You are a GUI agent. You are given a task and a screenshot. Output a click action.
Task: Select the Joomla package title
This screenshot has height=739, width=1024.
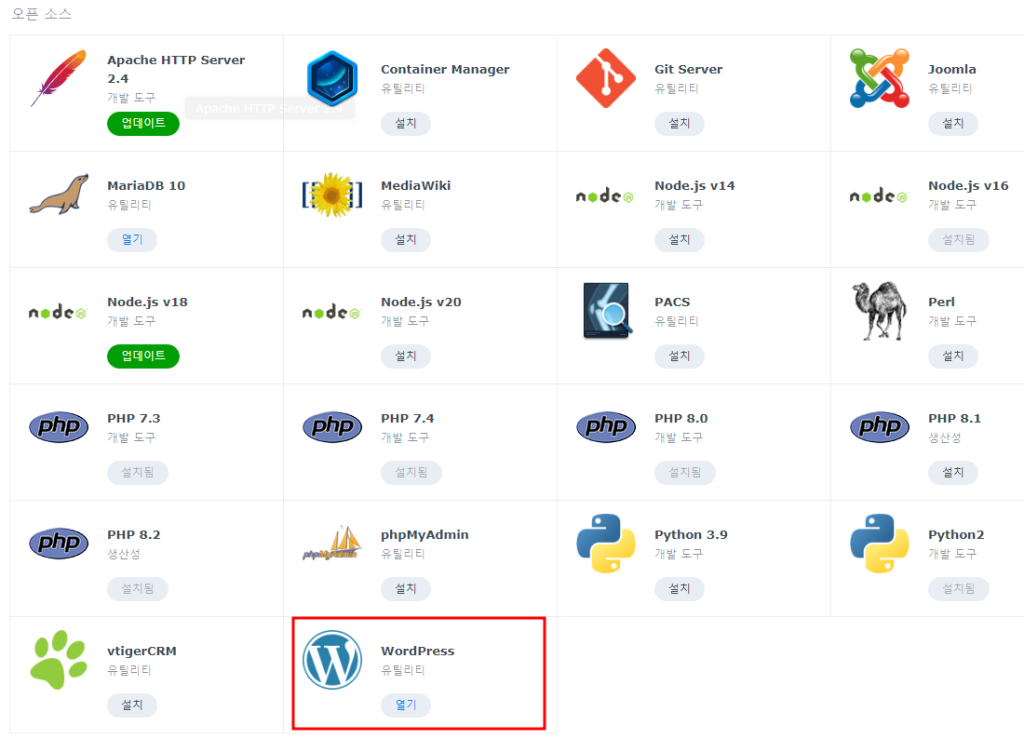pos(952,69)
